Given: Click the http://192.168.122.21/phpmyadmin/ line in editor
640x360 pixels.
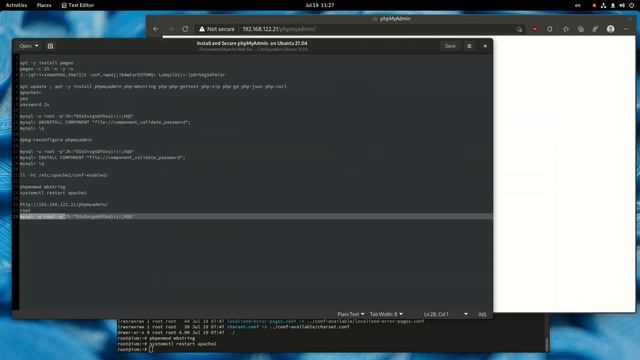Looking at the screenshot, I should (64, 204).
